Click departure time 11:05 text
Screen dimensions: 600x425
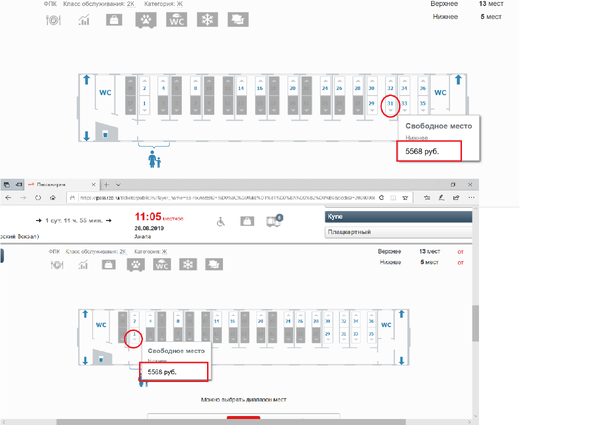148,217
